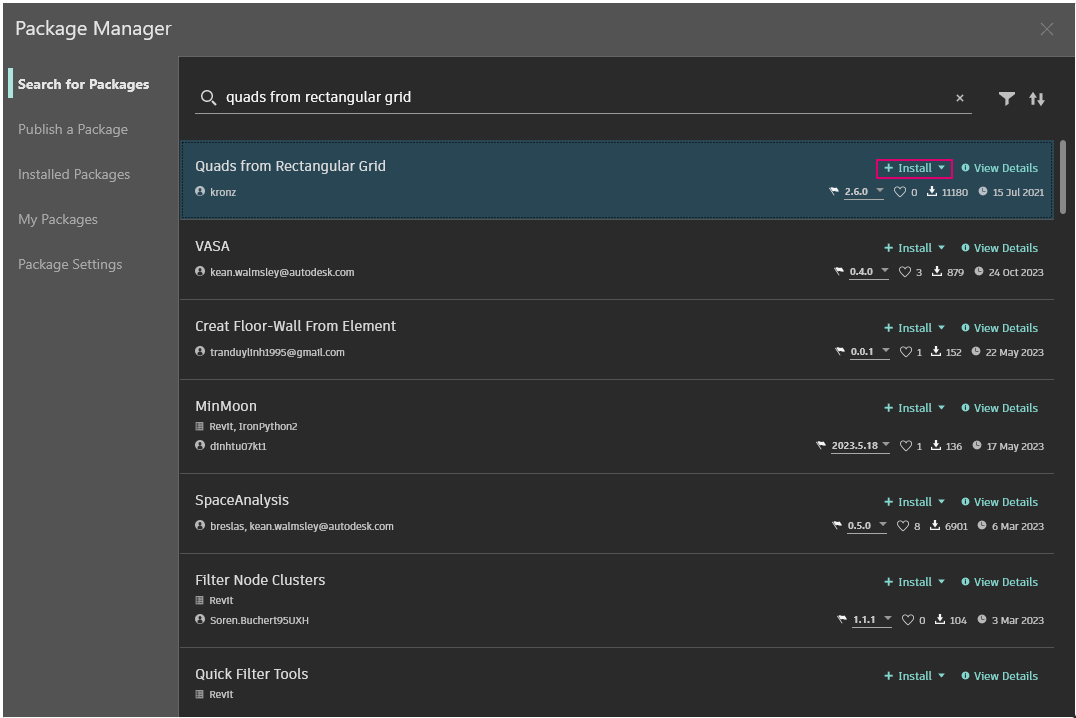This screenshot has width=1076, height=718.
Task: Open the 2.6.0 version dropdown
Action: (x=880, y=191)
